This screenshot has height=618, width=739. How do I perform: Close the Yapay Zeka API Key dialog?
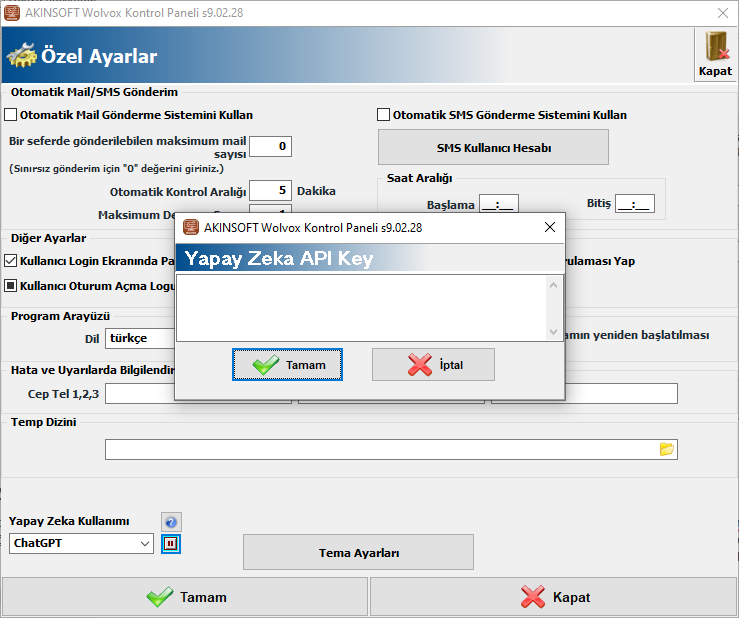coord(550,227)
